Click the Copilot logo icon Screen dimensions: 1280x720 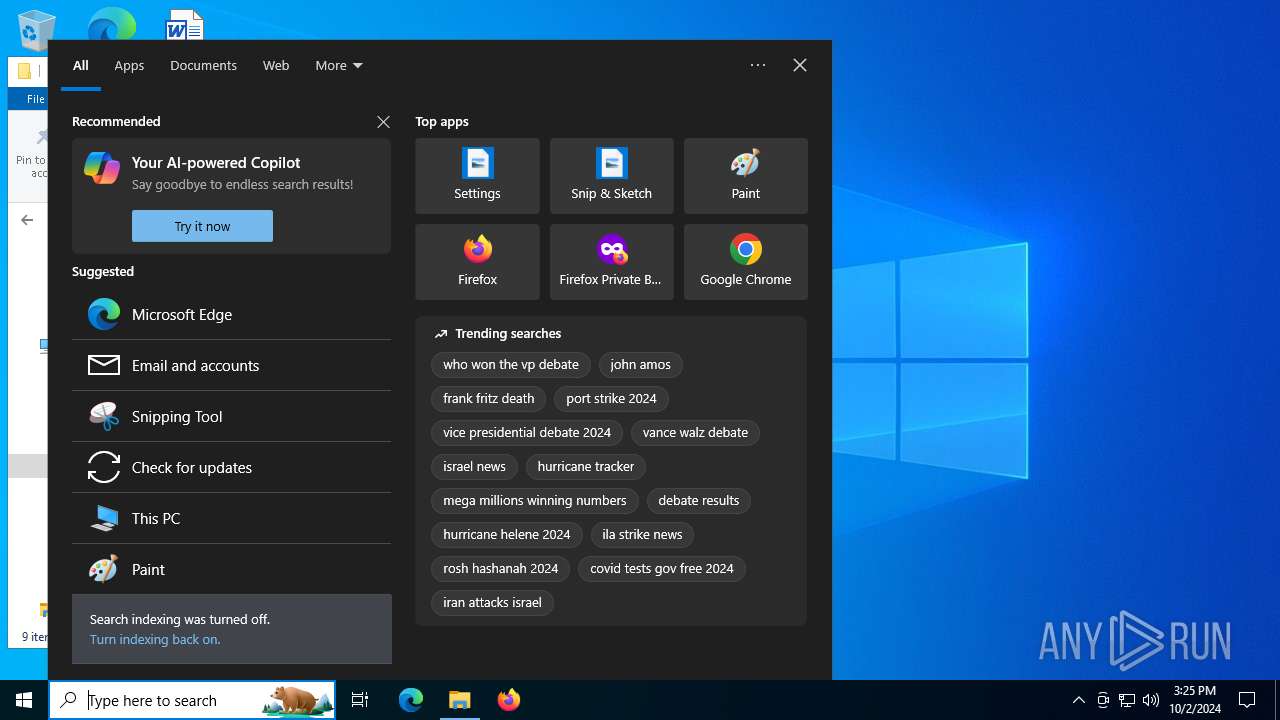pyautogui.click(x=102, y=168)
